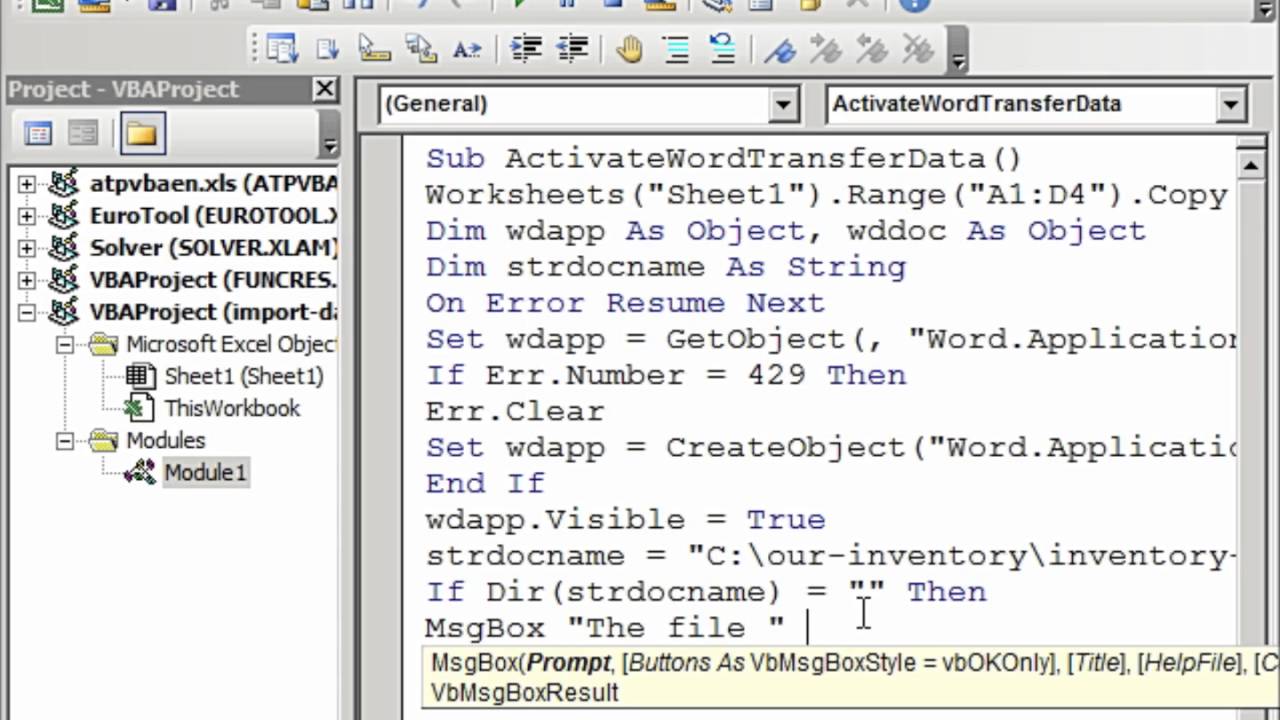Click the line "On Error Resume Next"
The height and width of the screenshot is (720, 1280).
(625, 302)
